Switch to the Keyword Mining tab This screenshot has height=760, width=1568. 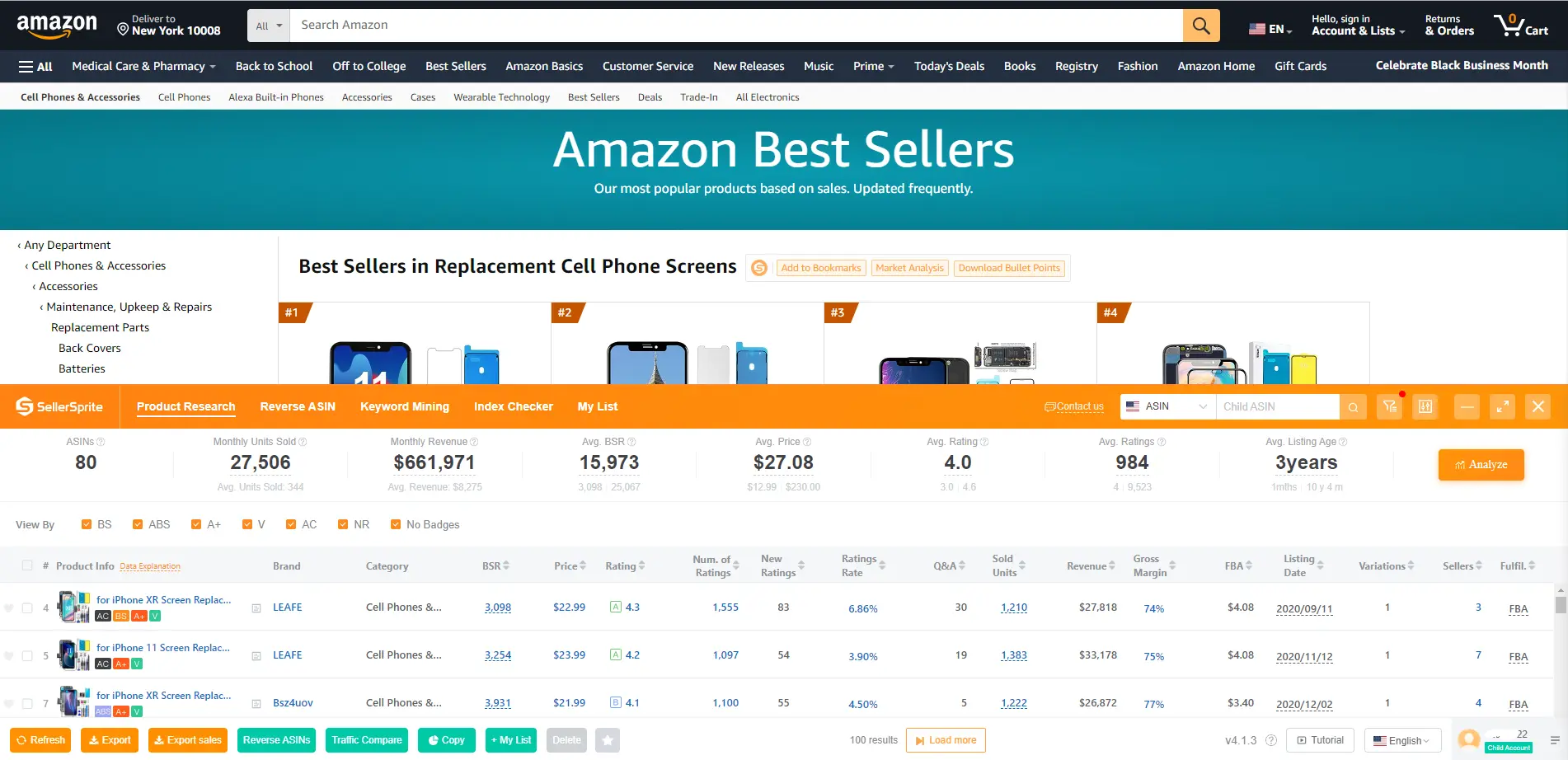(404, 406)
